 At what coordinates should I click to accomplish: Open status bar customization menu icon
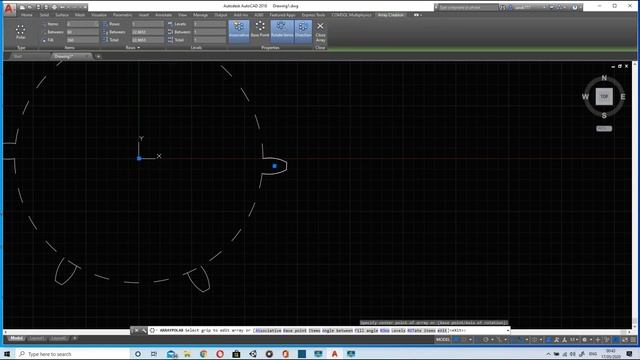coord(633,340)
